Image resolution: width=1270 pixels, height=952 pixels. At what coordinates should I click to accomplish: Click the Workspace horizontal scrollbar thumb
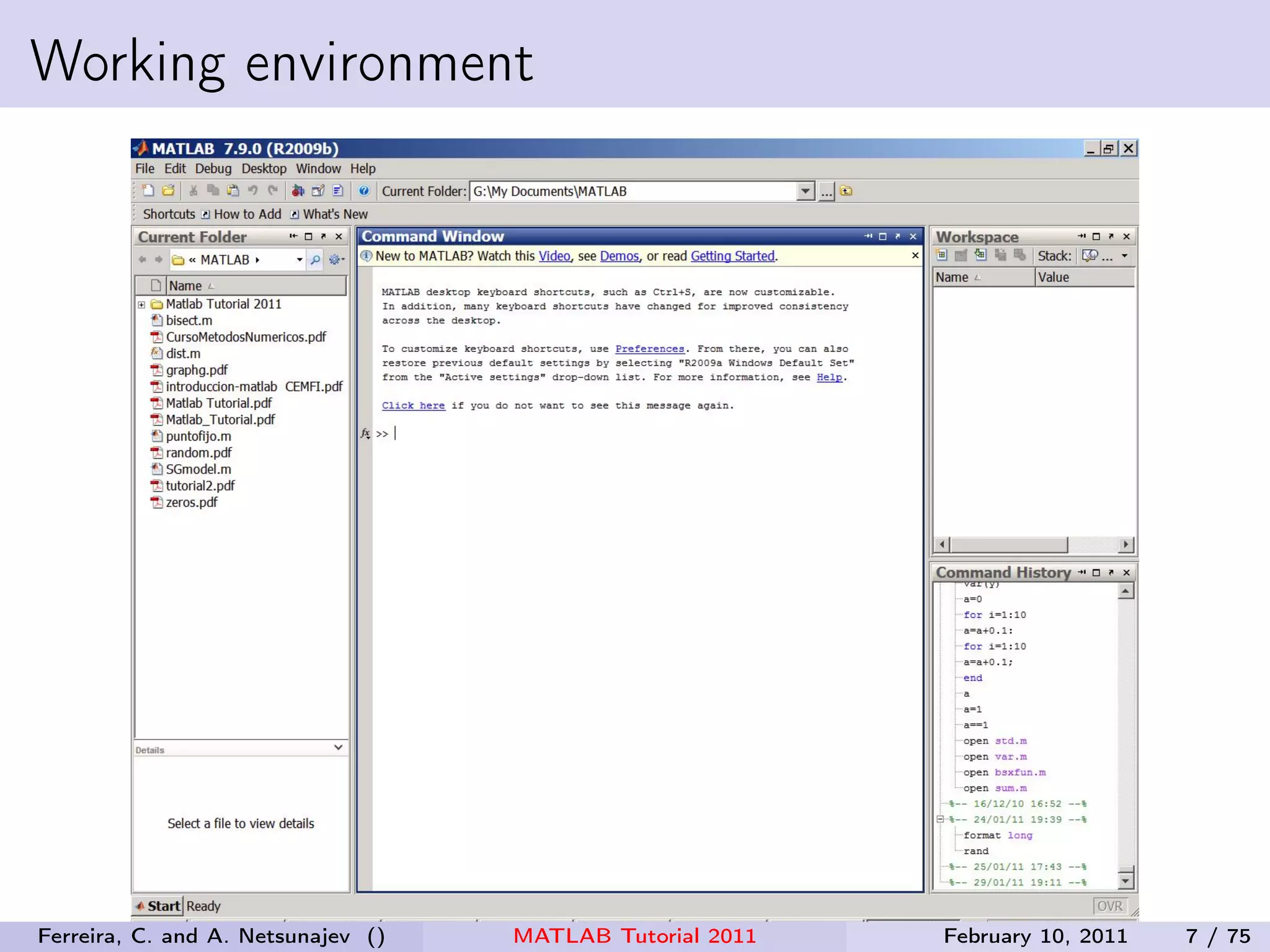pos(1009,545)
